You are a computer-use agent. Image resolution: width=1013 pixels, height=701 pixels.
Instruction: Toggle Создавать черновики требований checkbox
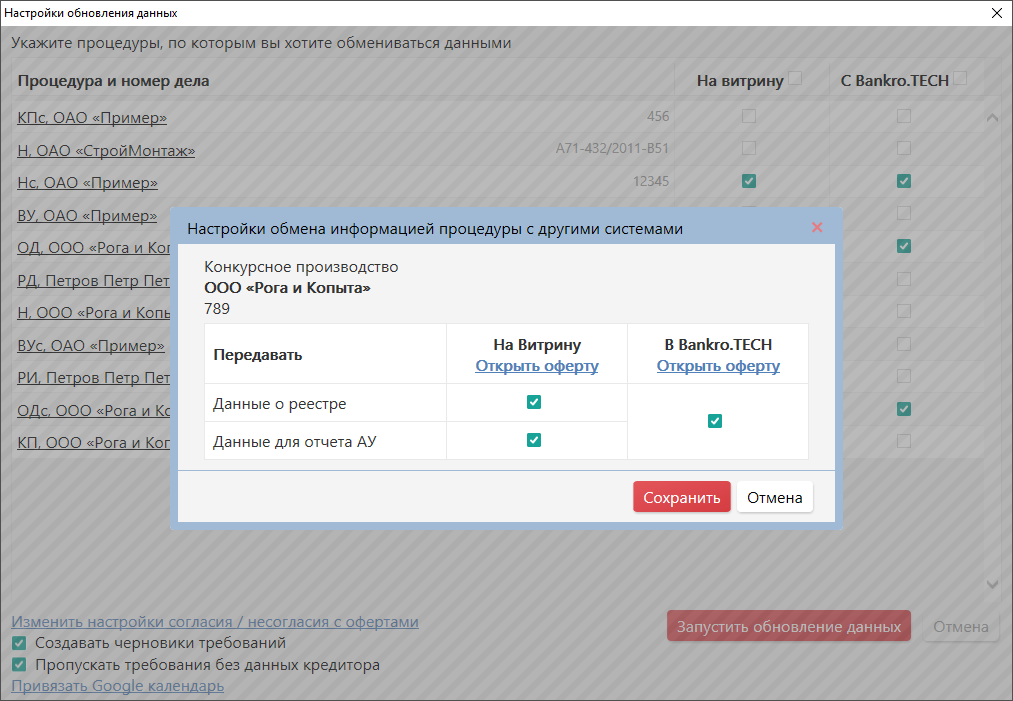19,643
